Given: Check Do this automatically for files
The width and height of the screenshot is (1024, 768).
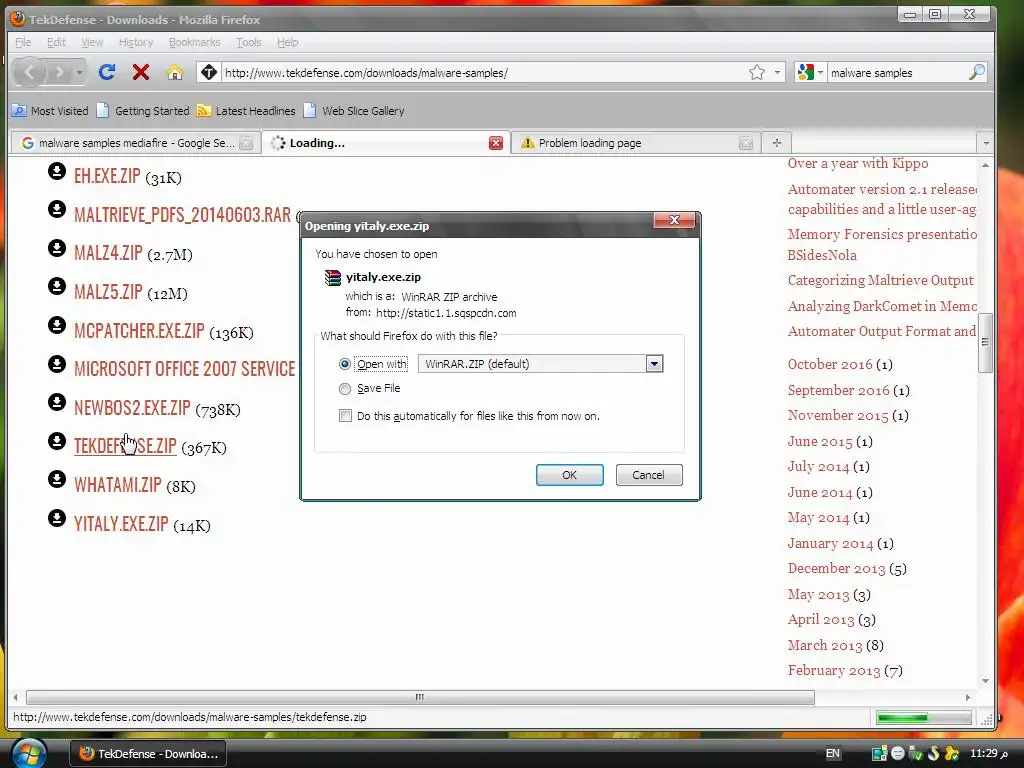Looking at the screenshot, I should [x=345, y=415].
